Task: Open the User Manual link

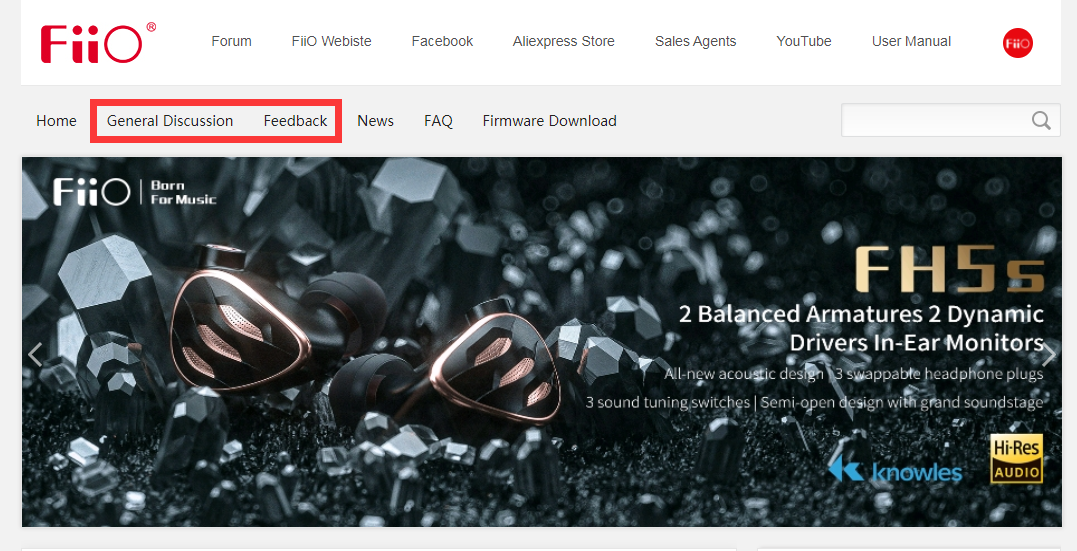Action: pyautogui.click(x=911, y=41)
